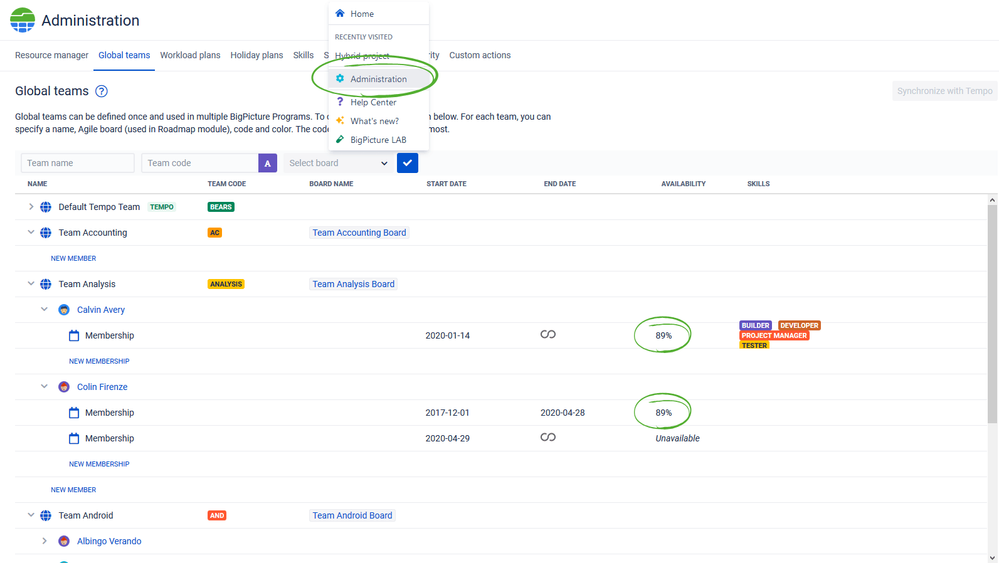The height and width of the screenshot is (563, 999).
Task: Select Help Center menu entry
Action: point(378,102)
